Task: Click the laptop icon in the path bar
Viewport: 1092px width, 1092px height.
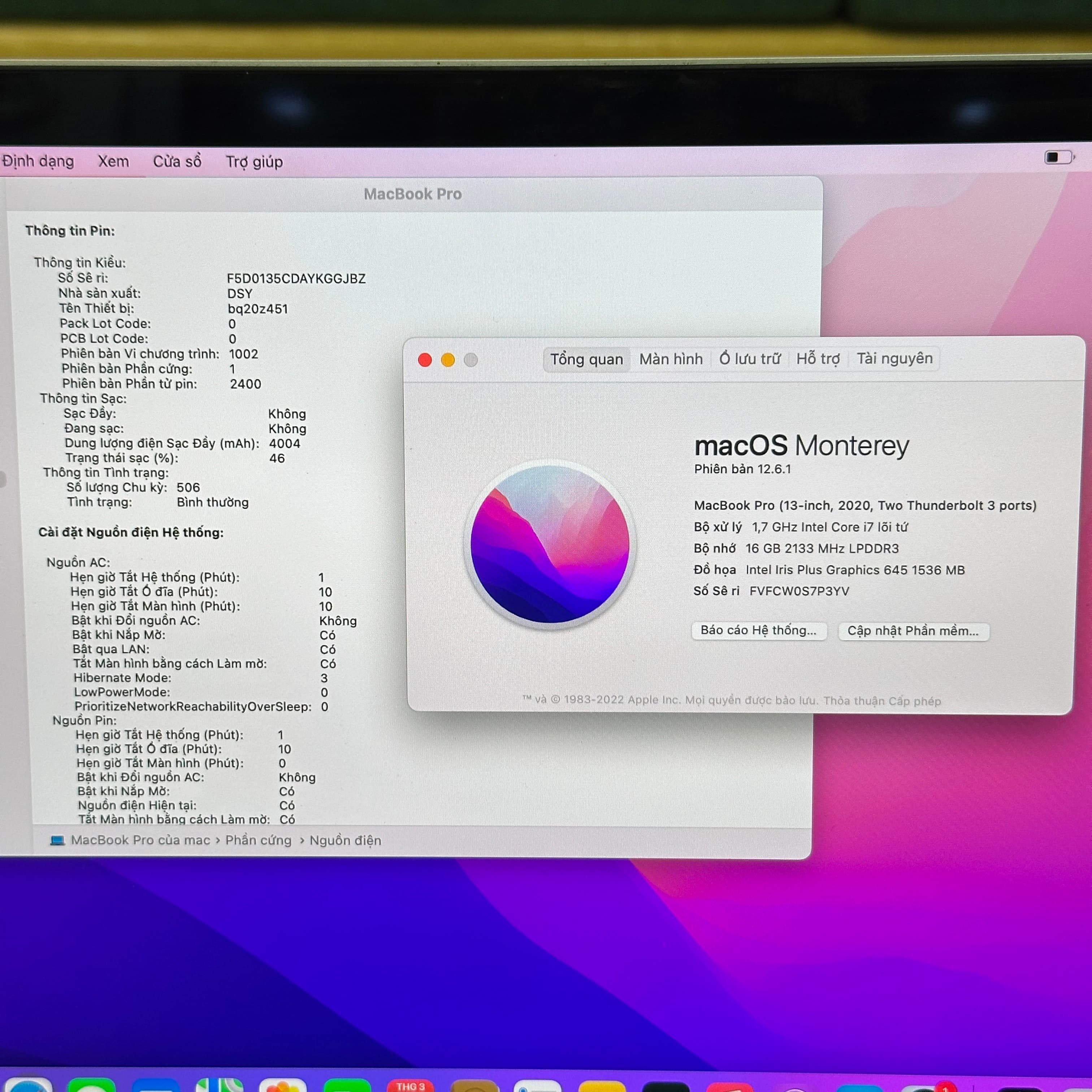Action: point(57,840)
